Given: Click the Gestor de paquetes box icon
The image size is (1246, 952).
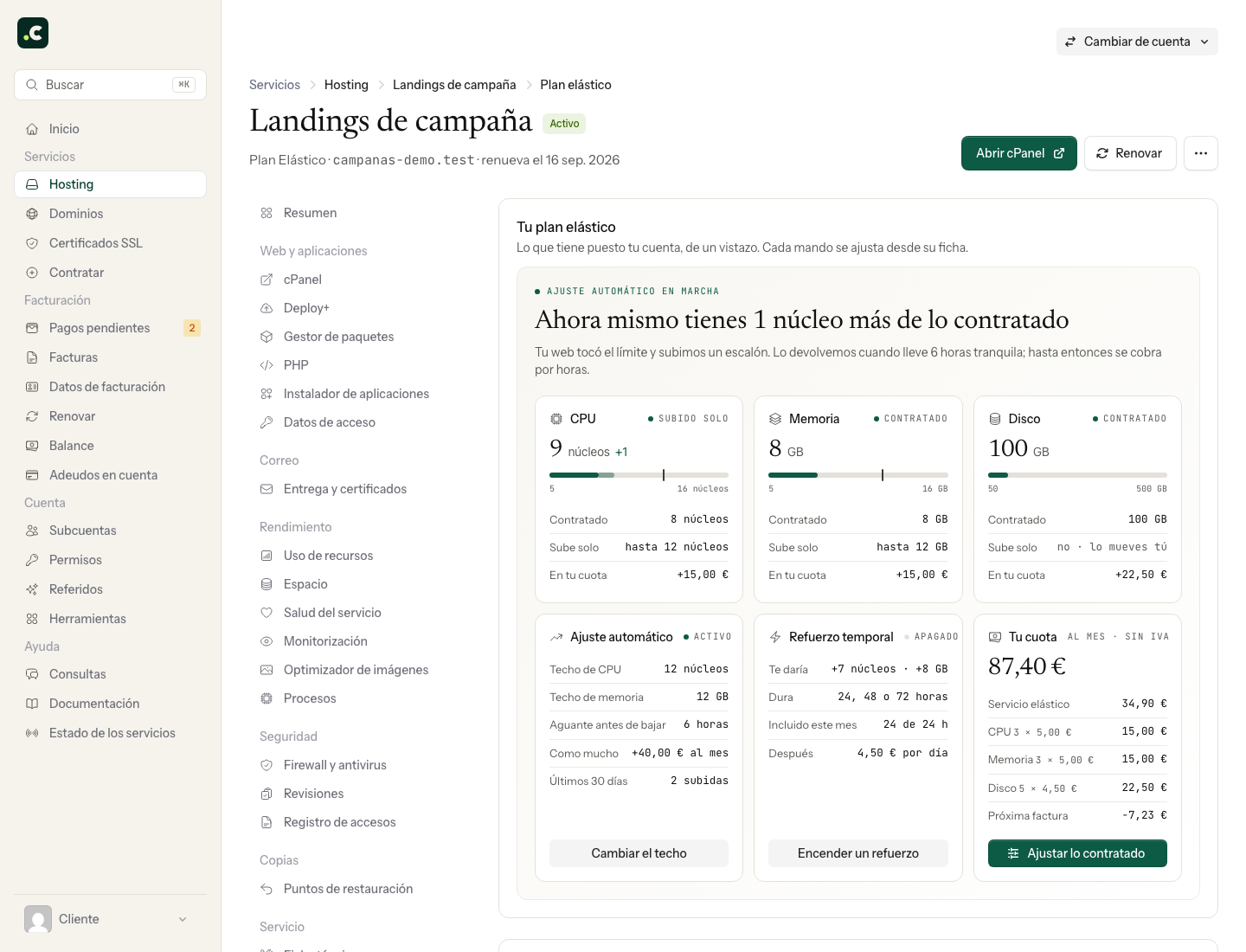Looking at the screenshot, I should 267,337.
